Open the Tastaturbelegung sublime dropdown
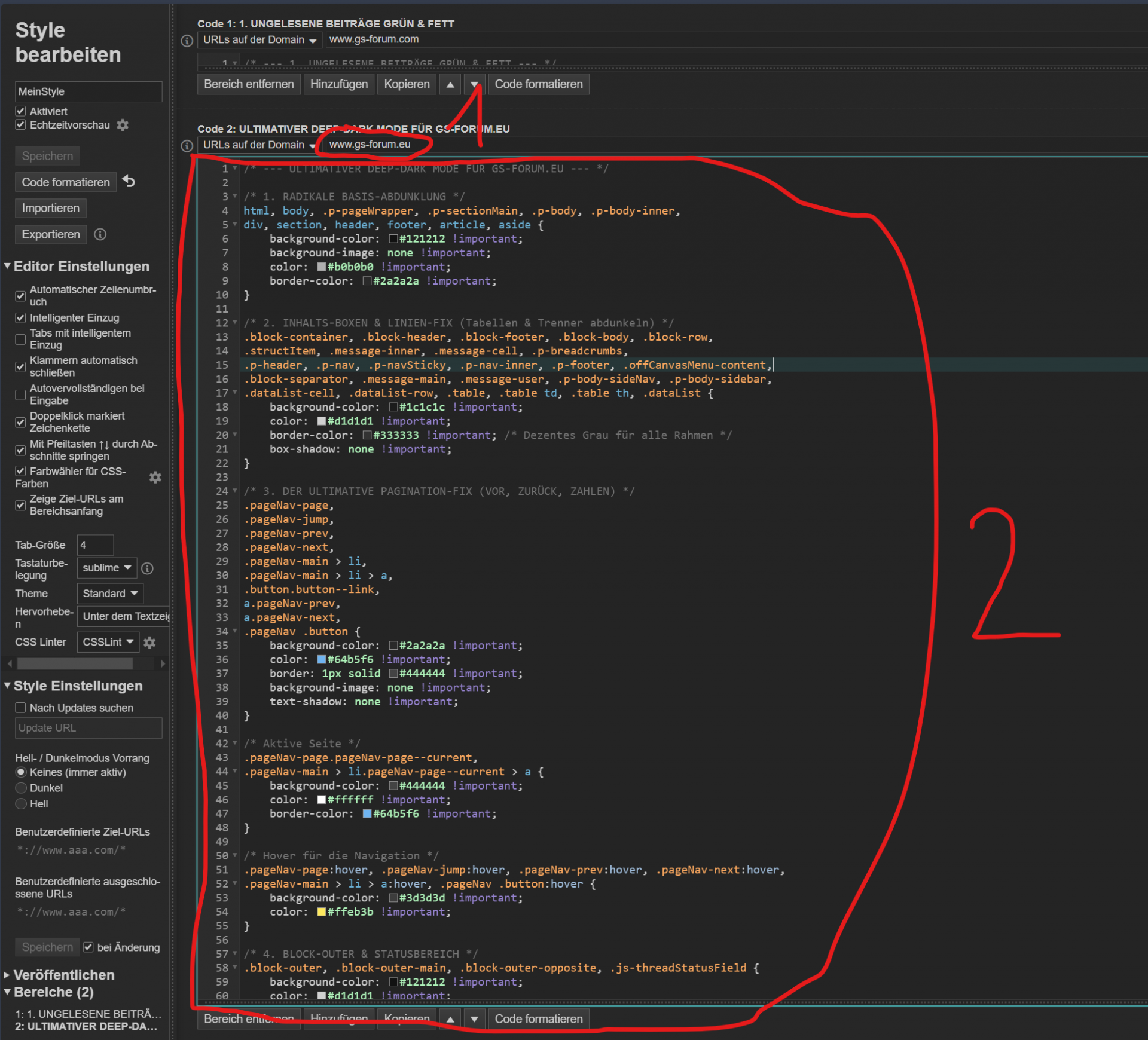Viewport: 1148px width, 1040px height. (x=106, y=568)
